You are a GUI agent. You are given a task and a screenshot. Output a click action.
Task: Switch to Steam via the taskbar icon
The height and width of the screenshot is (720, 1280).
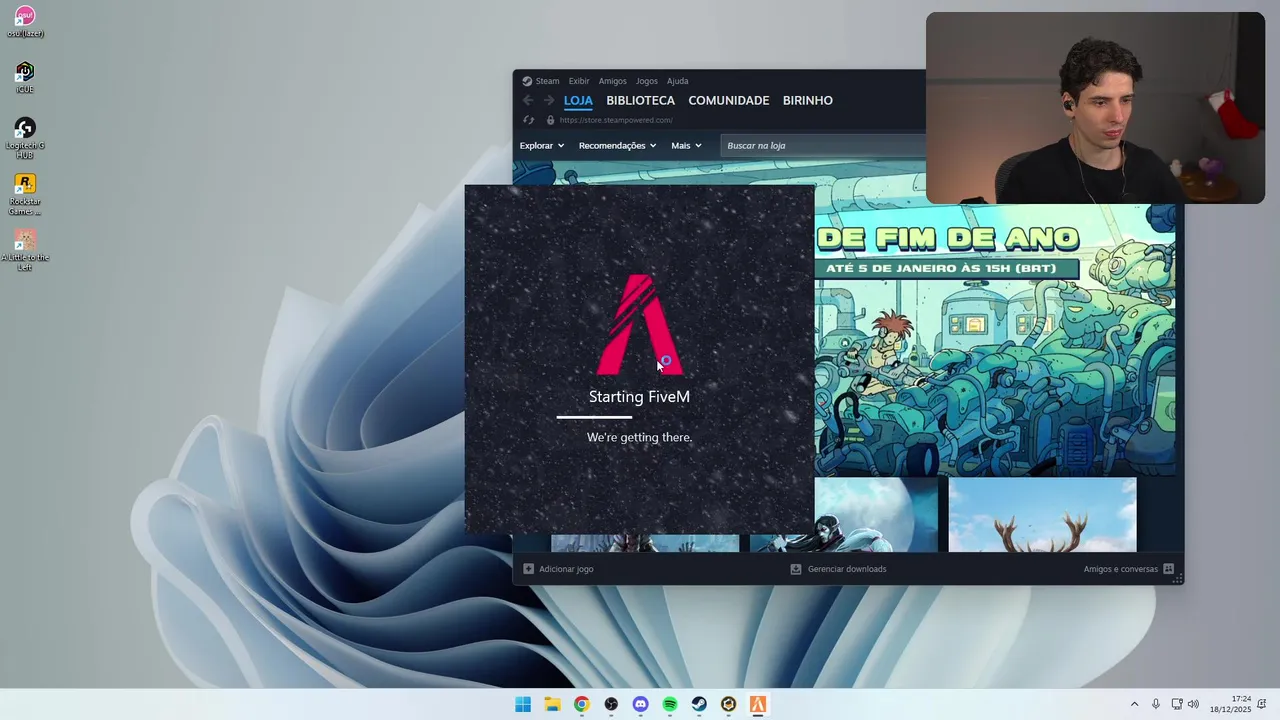(x=699, y=704)
